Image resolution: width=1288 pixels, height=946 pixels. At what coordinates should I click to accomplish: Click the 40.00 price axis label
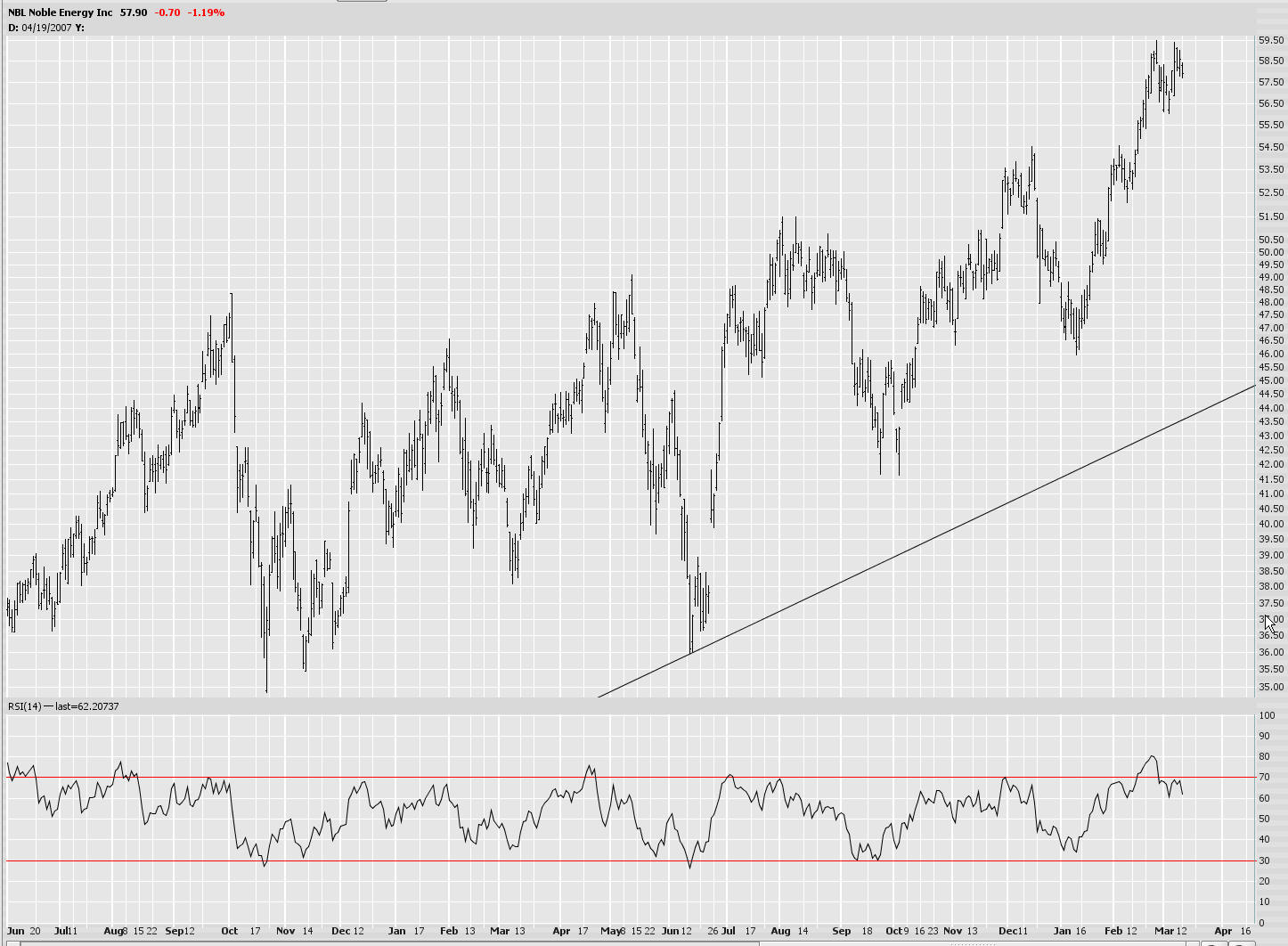point(1271,524)
